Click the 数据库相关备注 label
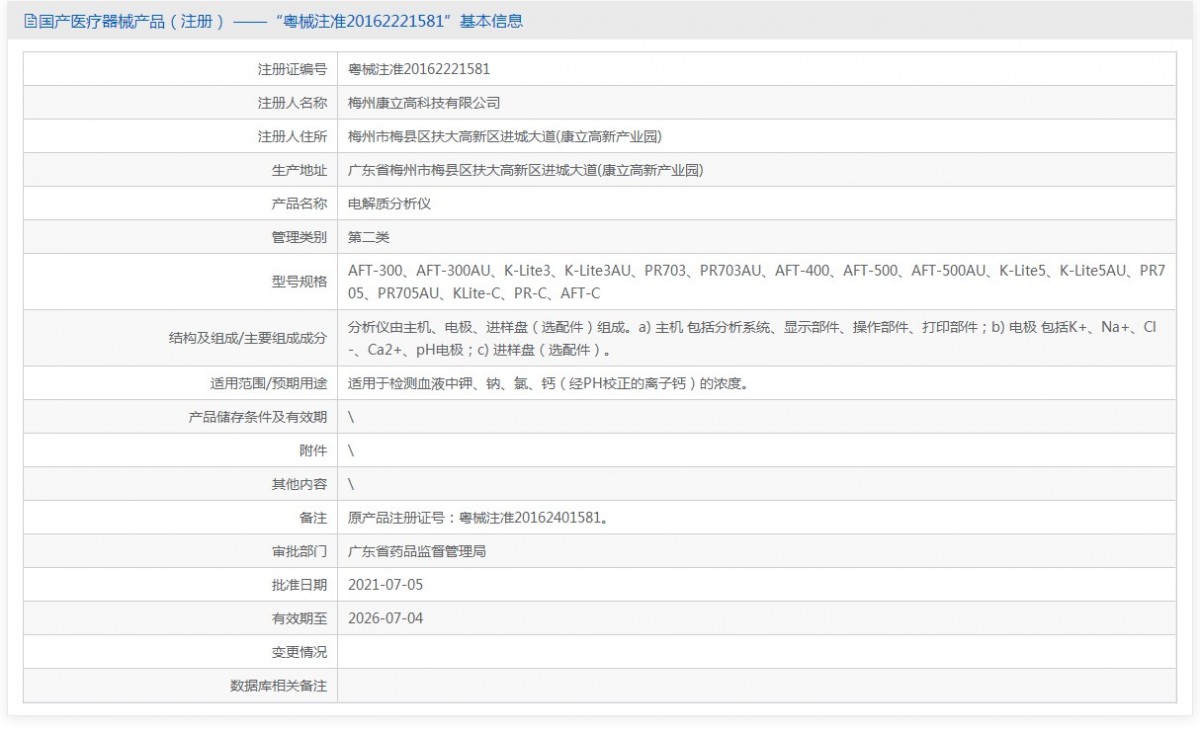Viewport: 1200px width, 733px height. pyautogui.click(x=279, y=686)
